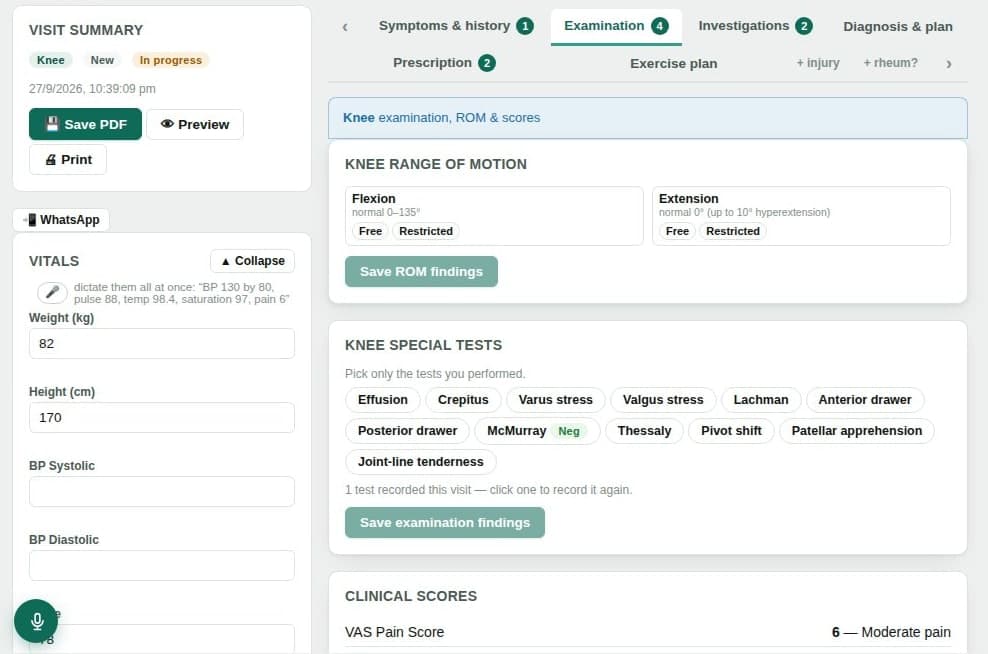Select the Lachman test chip
Screen dimensions: 988x654
(761, 399)
